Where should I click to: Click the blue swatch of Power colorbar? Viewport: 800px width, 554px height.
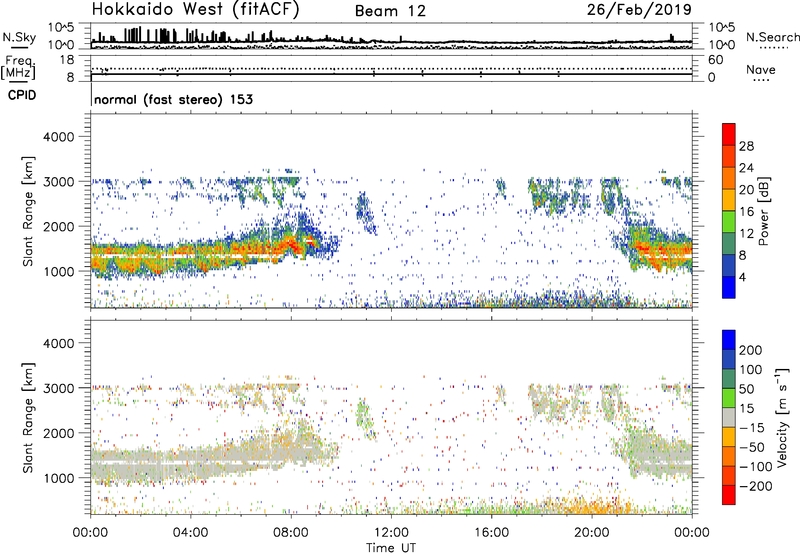729,287
